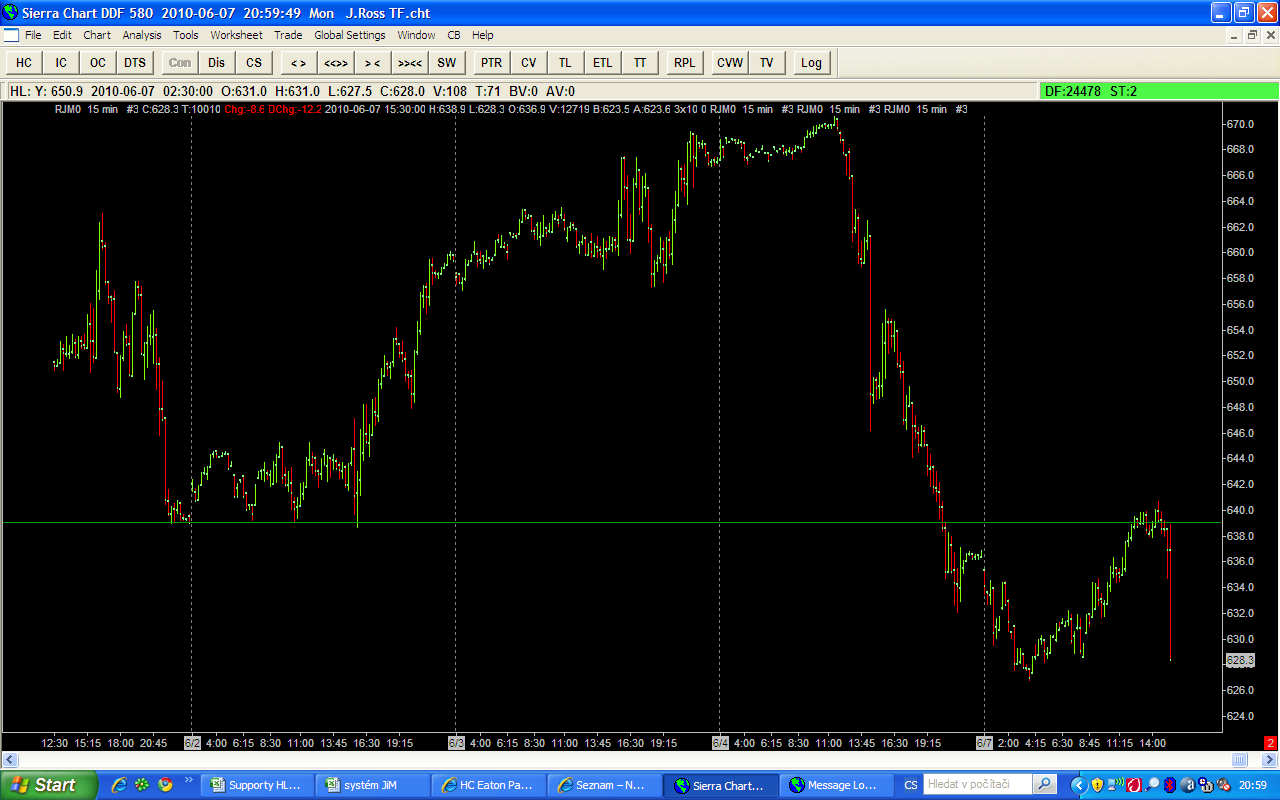Select the TL trend line tool
1280x800 pixels.
tap(565, 62)
